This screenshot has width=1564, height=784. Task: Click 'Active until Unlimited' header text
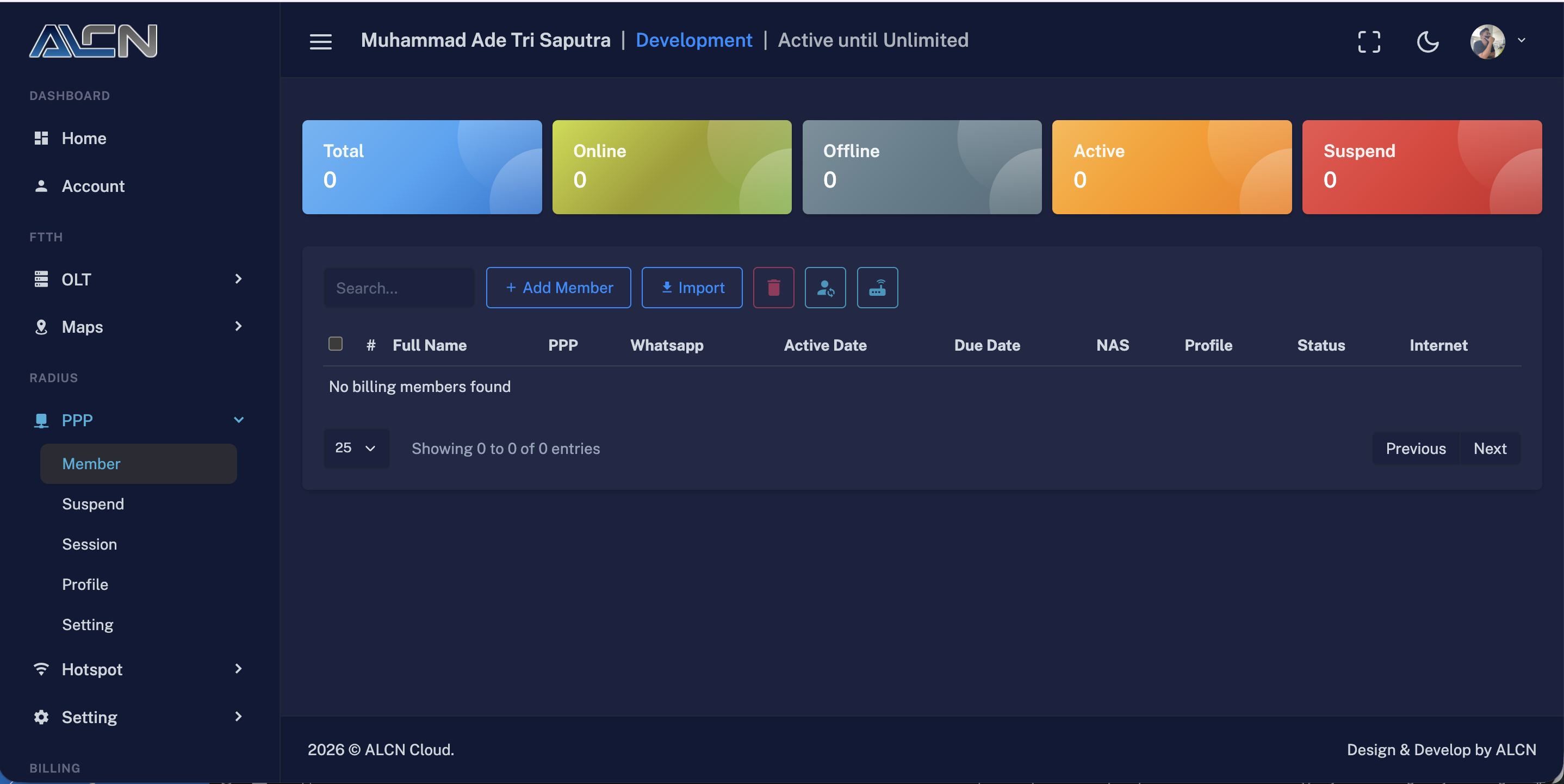[x=873, y=40]
